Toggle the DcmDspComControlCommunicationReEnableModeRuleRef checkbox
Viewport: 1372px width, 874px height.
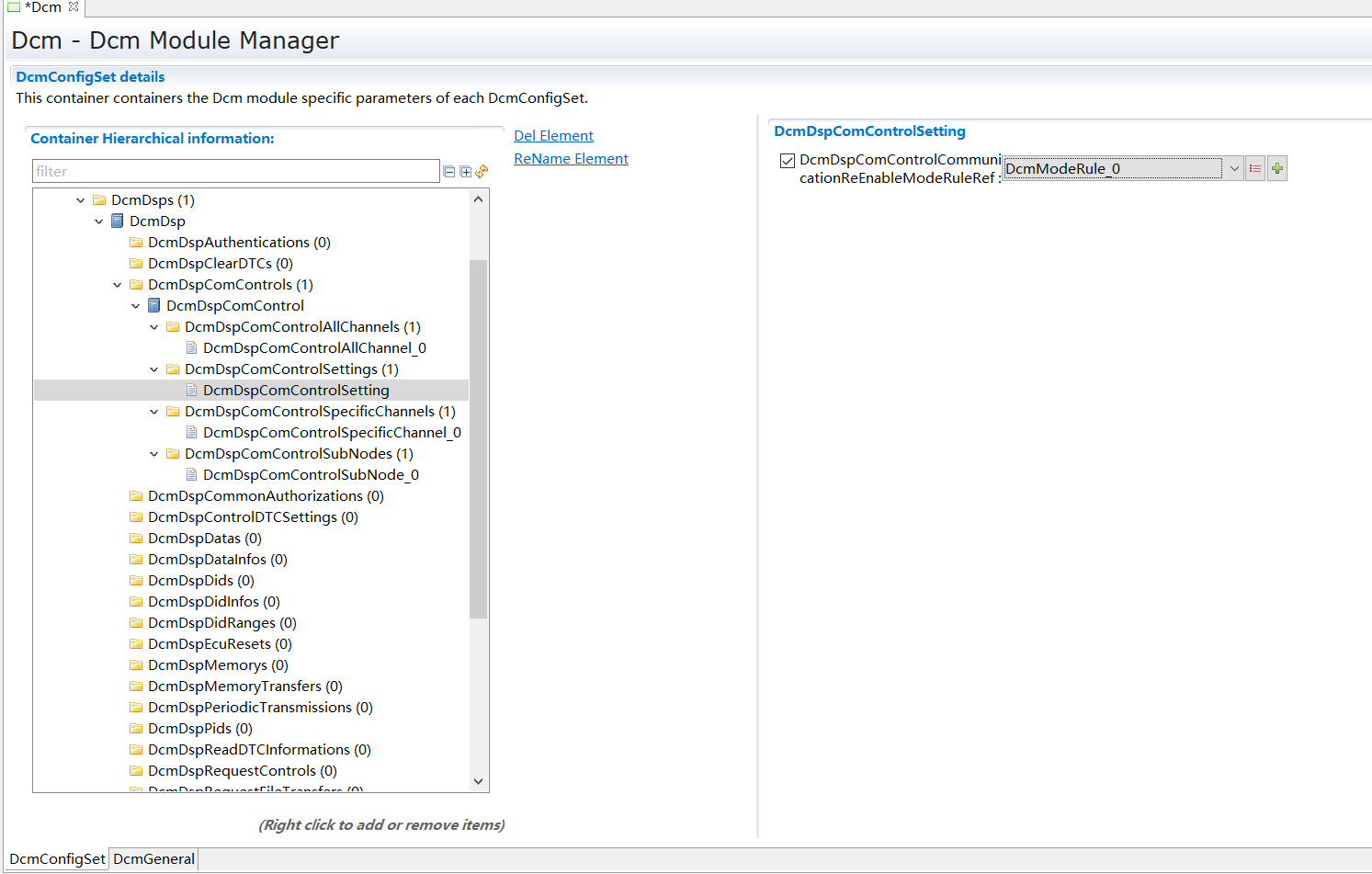point(787,160)
